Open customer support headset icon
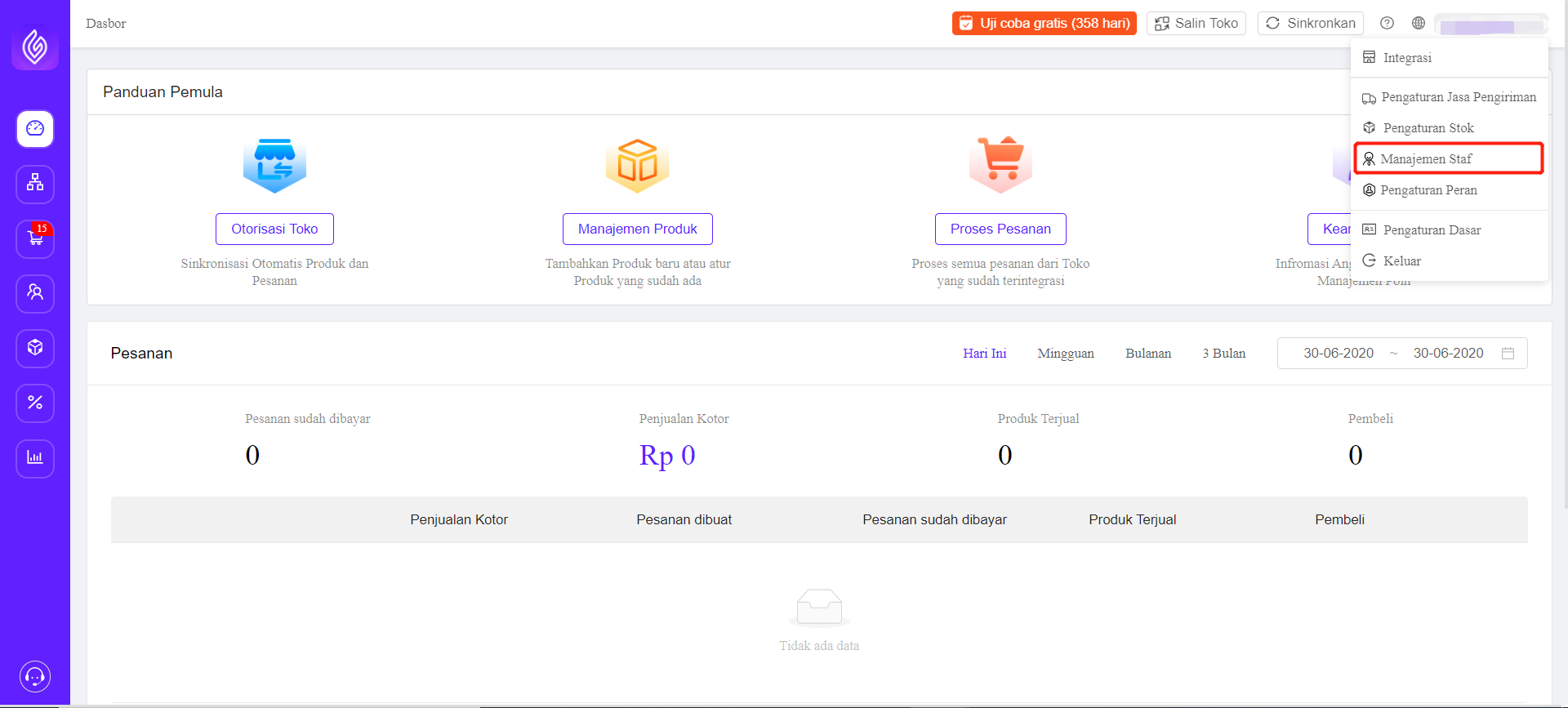 35,677
